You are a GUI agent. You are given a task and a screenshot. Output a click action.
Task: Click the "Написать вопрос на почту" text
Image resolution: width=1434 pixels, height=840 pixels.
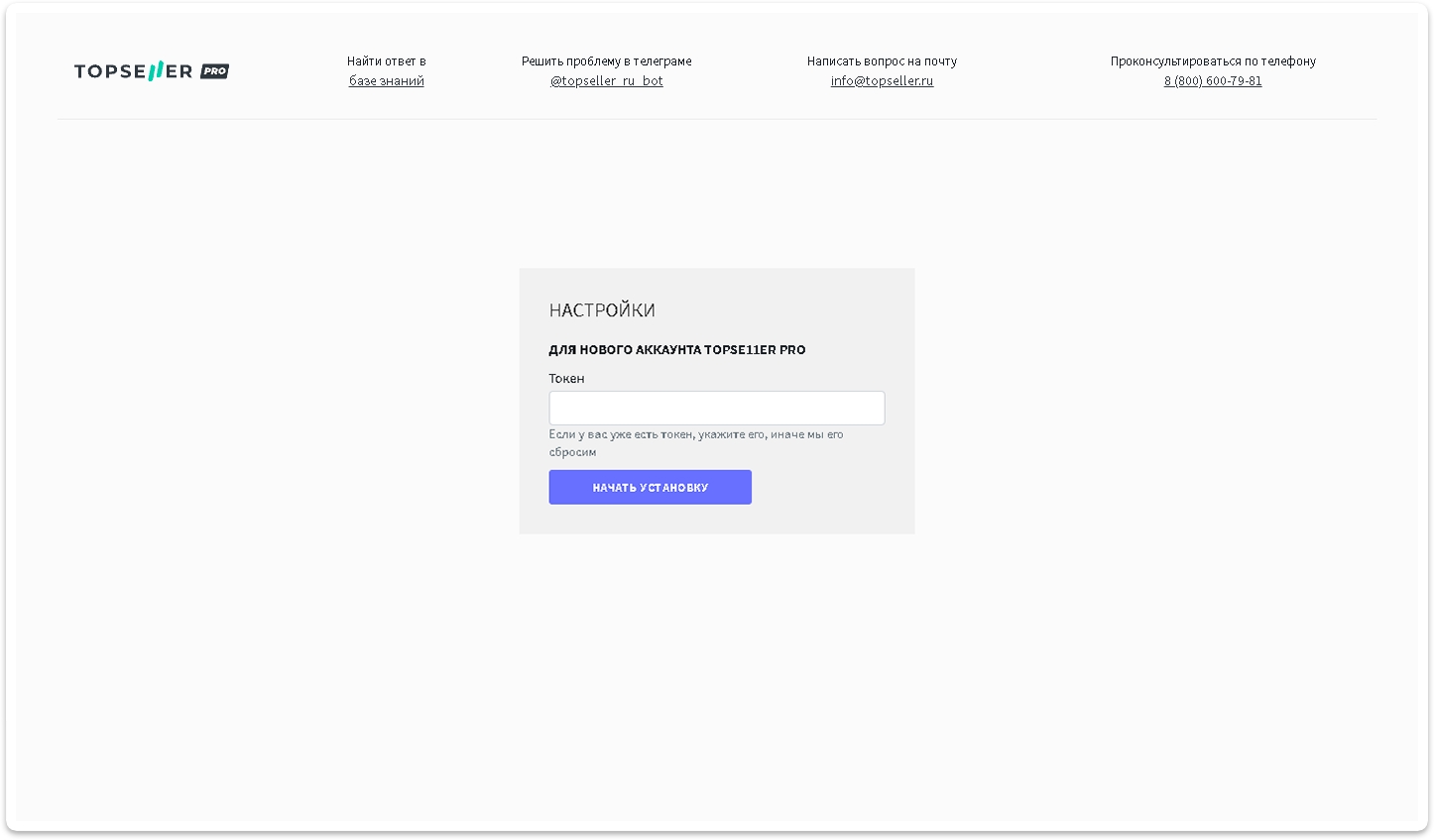(x=882, y=61)
